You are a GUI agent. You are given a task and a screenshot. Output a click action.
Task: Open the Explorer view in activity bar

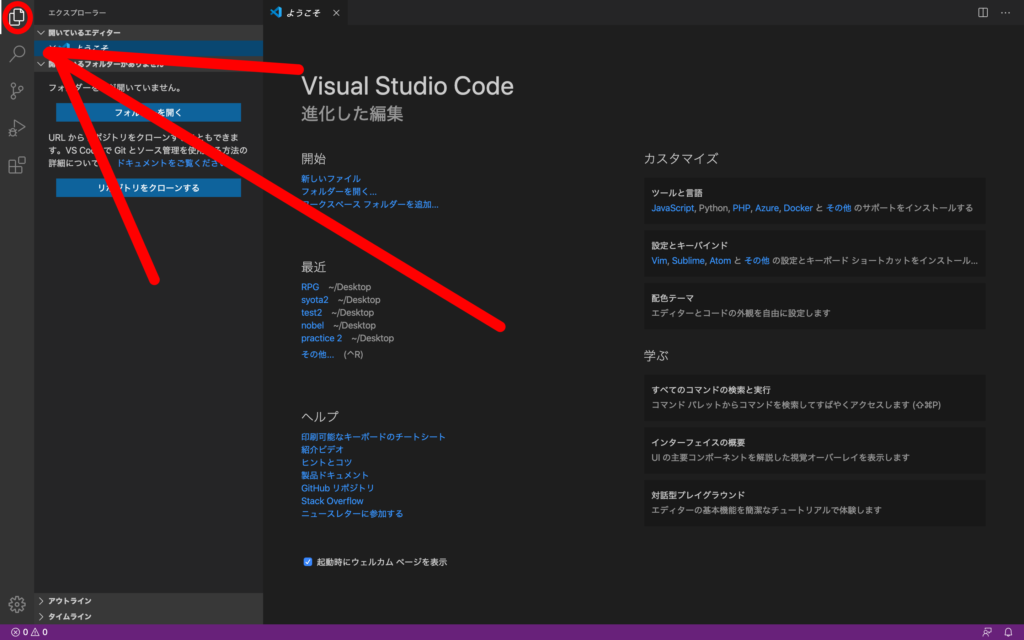point(17,17)
